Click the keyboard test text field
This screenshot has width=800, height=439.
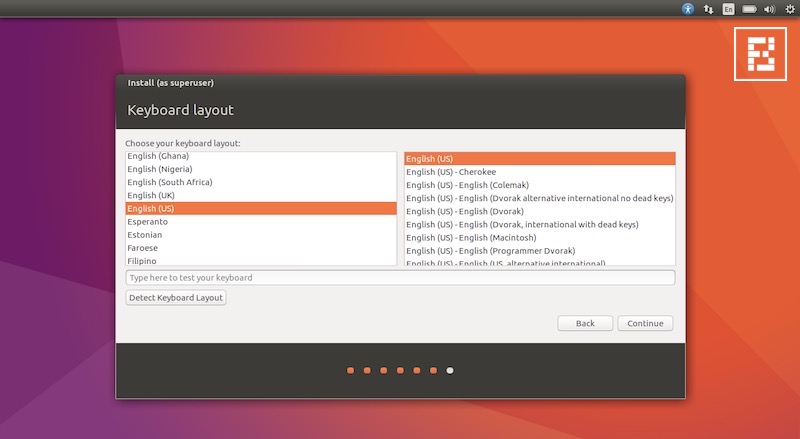400,278
